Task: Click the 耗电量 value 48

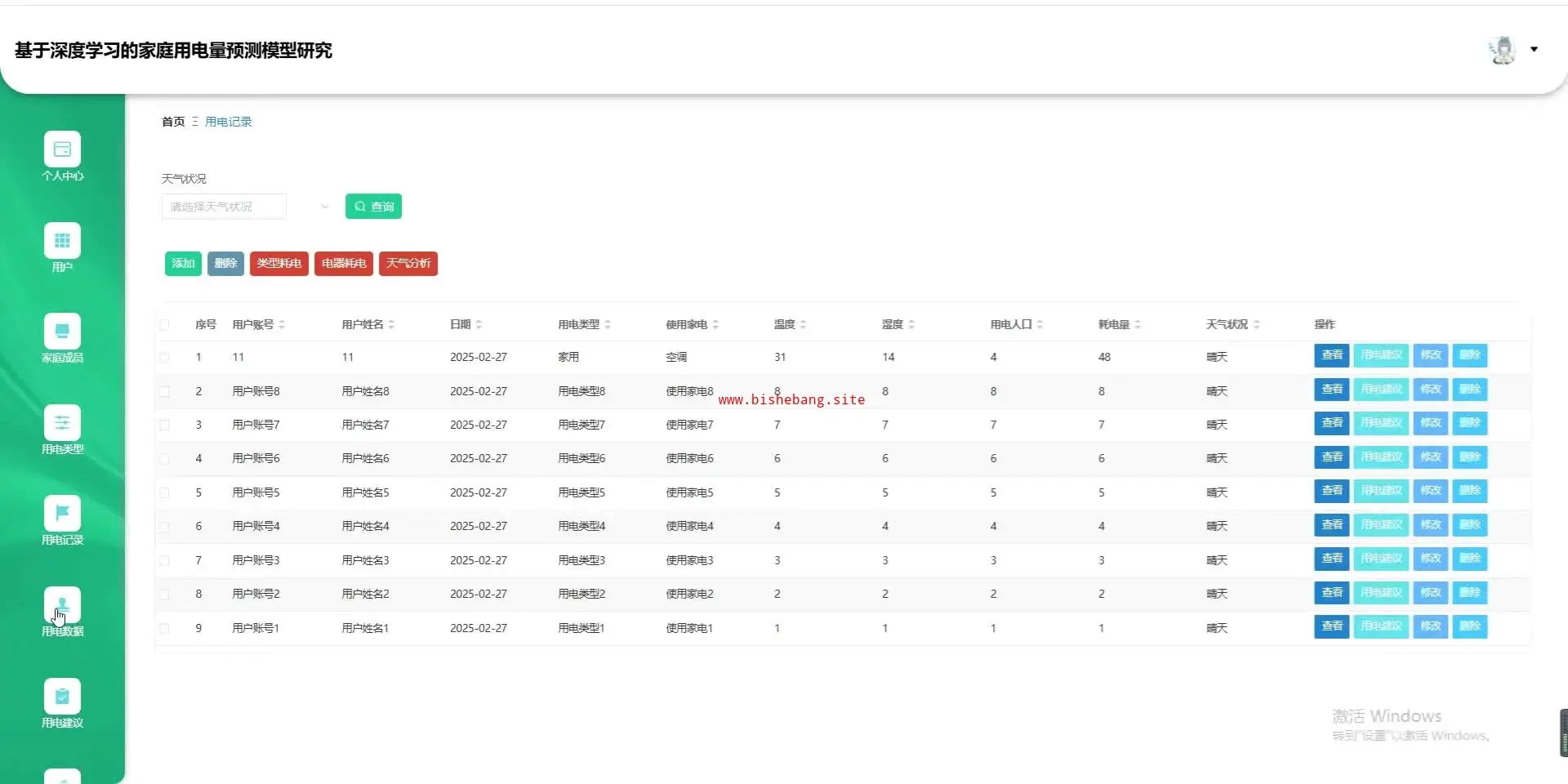Action: click(x=1104, y=357)
